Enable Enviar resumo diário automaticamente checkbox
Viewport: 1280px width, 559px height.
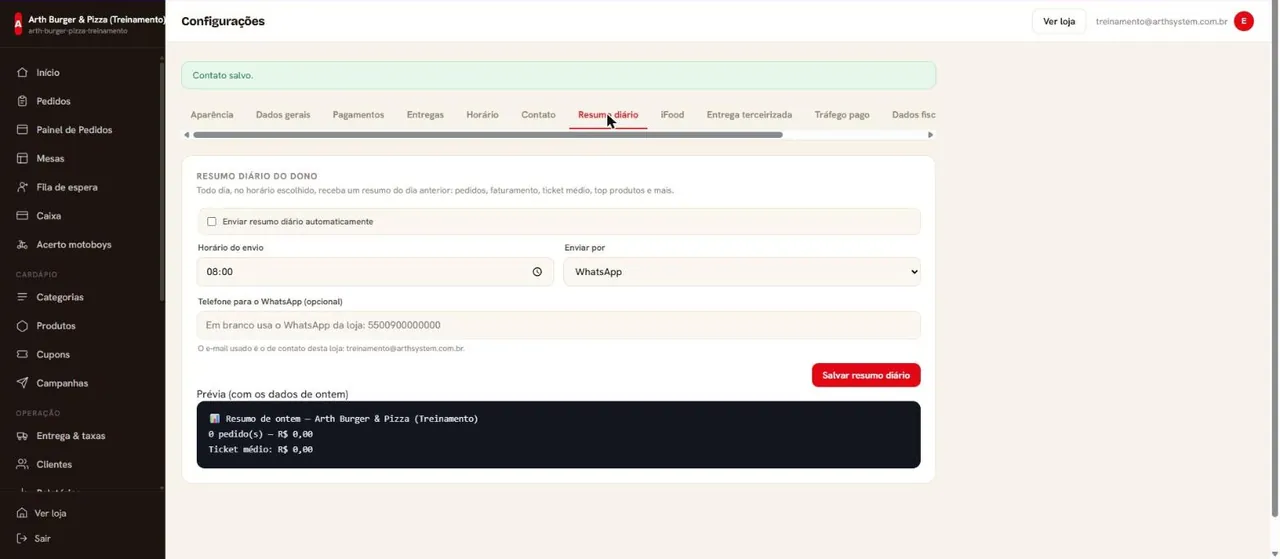[211, 222]
